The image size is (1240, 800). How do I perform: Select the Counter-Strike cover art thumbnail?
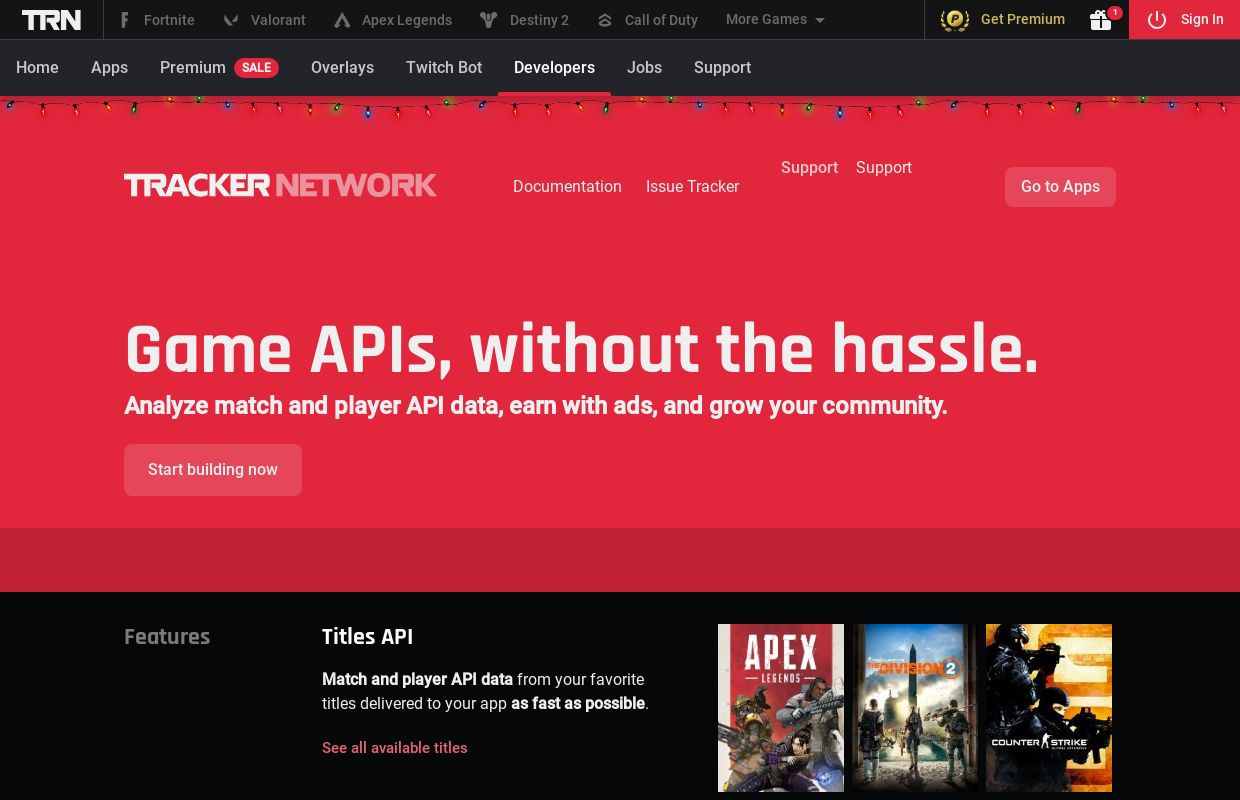point(1049,708)
